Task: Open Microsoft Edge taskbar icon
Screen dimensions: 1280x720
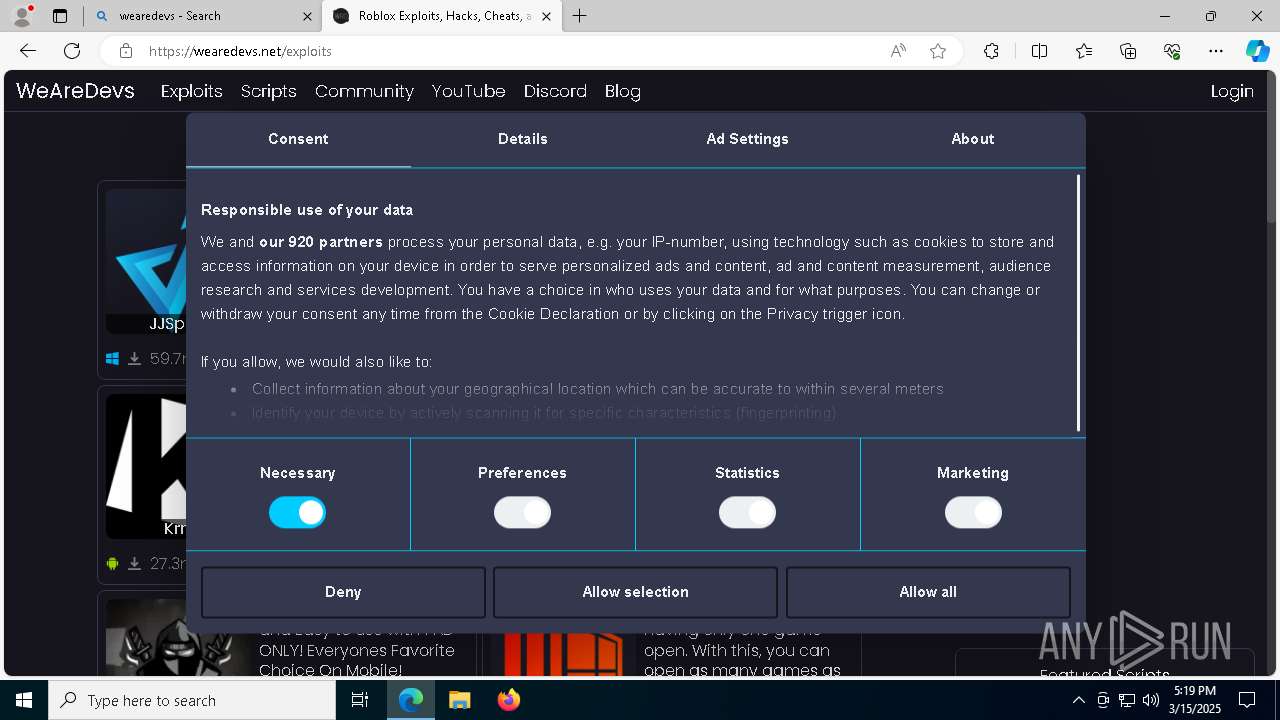Action: coord(411,700)
